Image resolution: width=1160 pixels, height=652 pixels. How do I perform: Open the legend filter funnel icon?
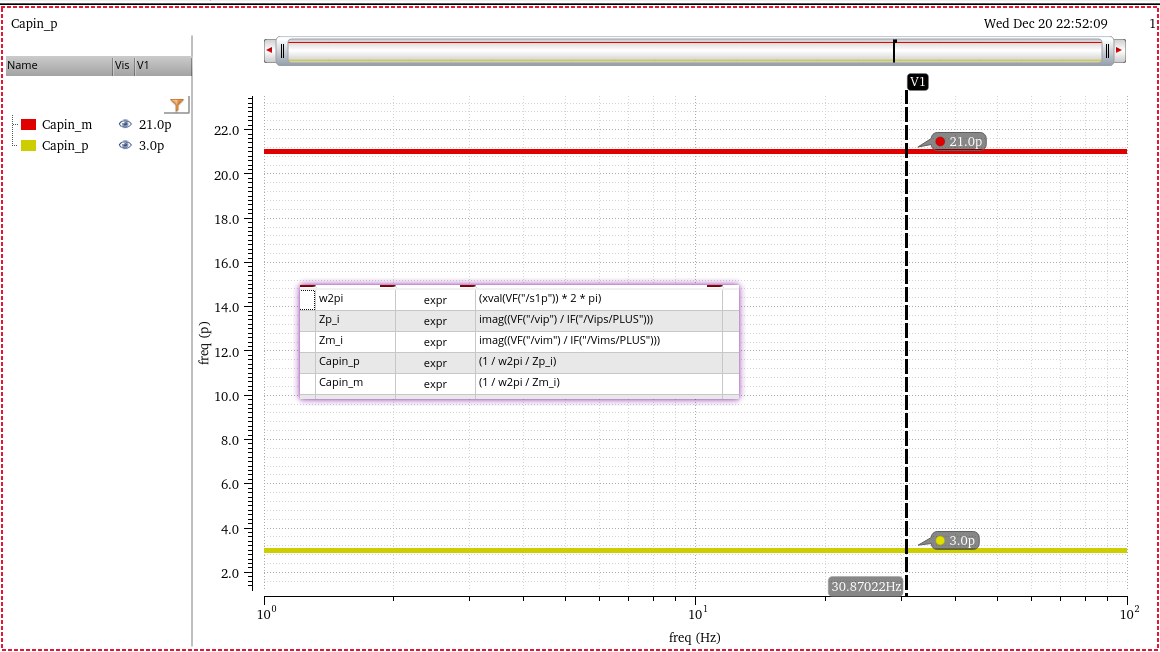pyautogui.click(x=177, y=105)
